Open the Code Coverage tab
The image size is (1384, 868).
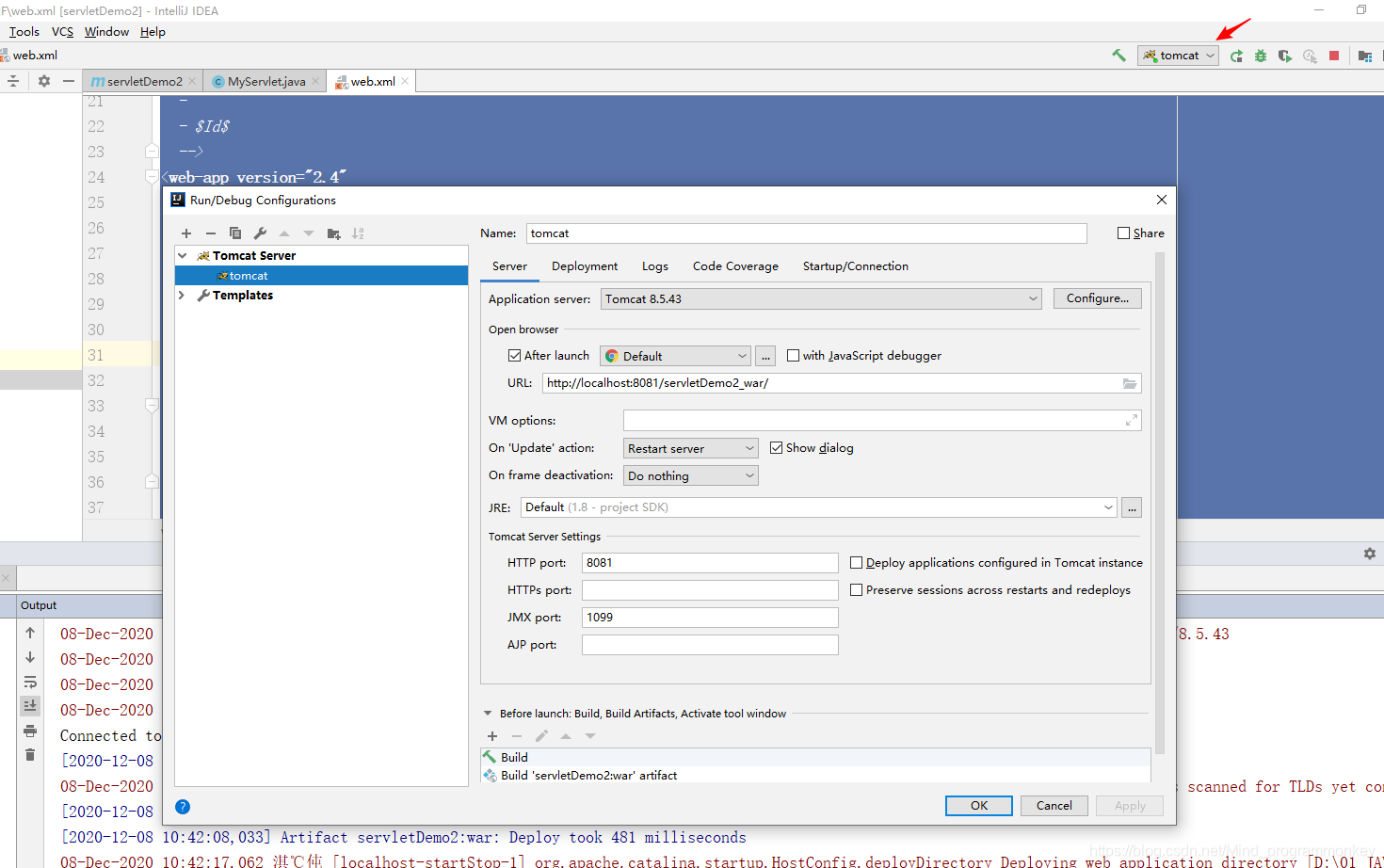pyautogui.click(x=735, y=266)
